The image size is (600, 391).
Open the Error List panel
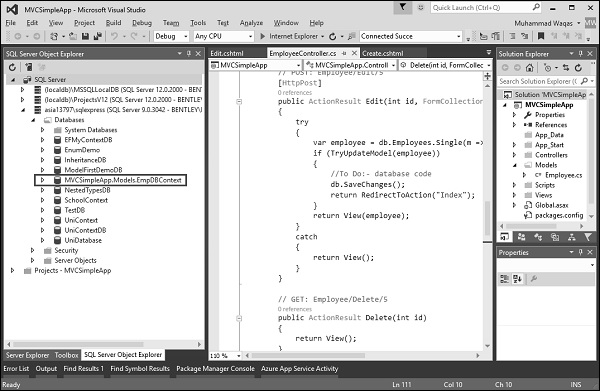coord(16,369)
